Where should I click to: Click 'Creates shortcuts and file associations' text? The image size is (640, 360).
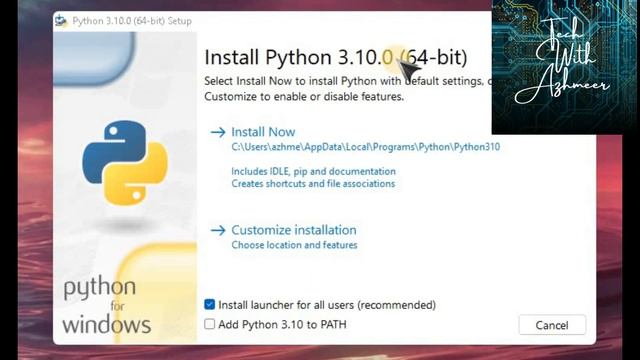tap(313, 184)
